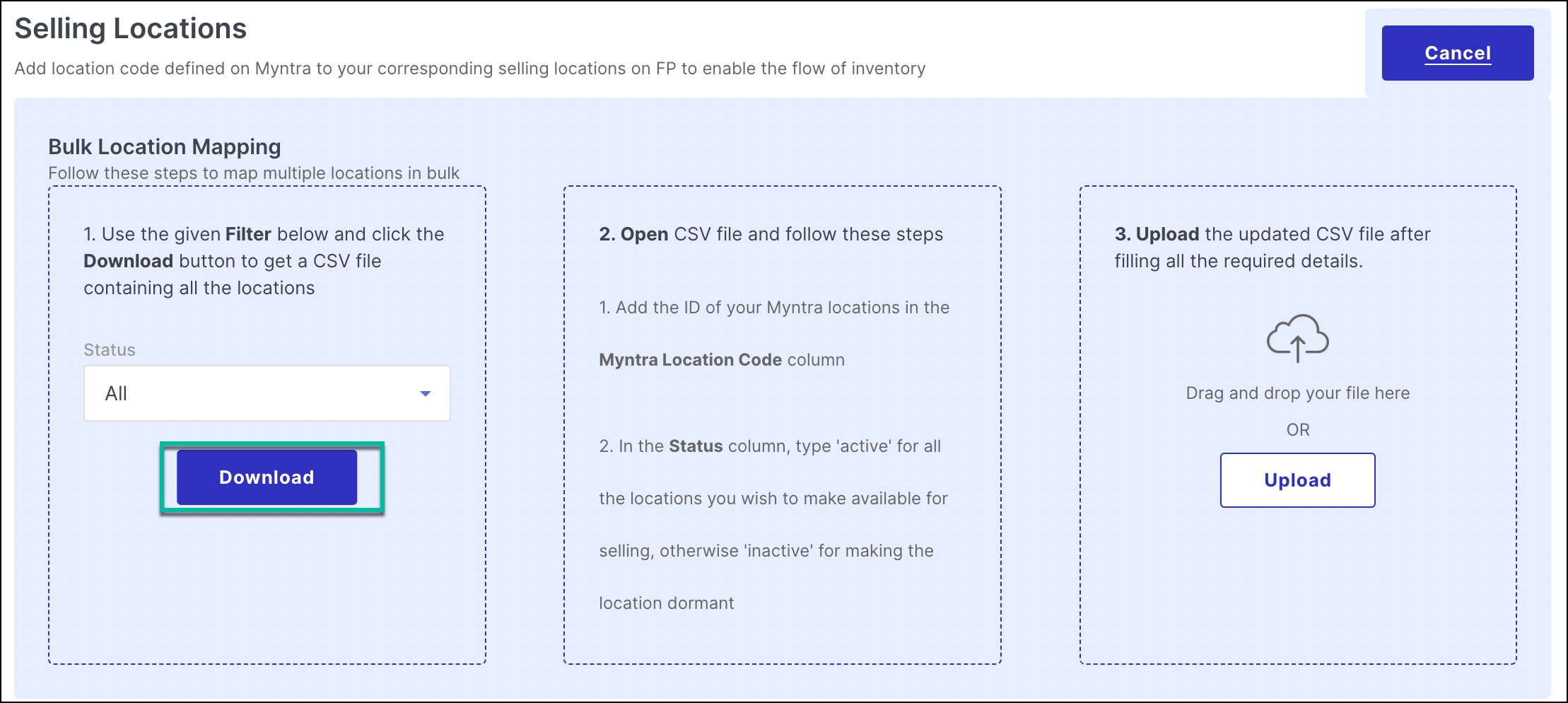Click the step 2 Open CSV instructions panel
Screen dimensions: 1568x703
click(x=783, y=424)
